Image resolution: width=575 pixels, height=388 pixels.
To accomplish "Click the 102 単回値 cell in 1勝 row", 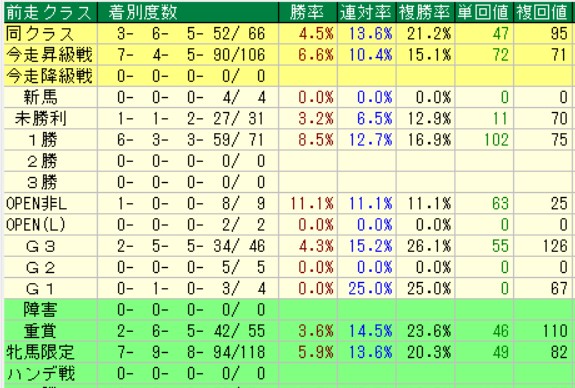I will coord(497,140).
